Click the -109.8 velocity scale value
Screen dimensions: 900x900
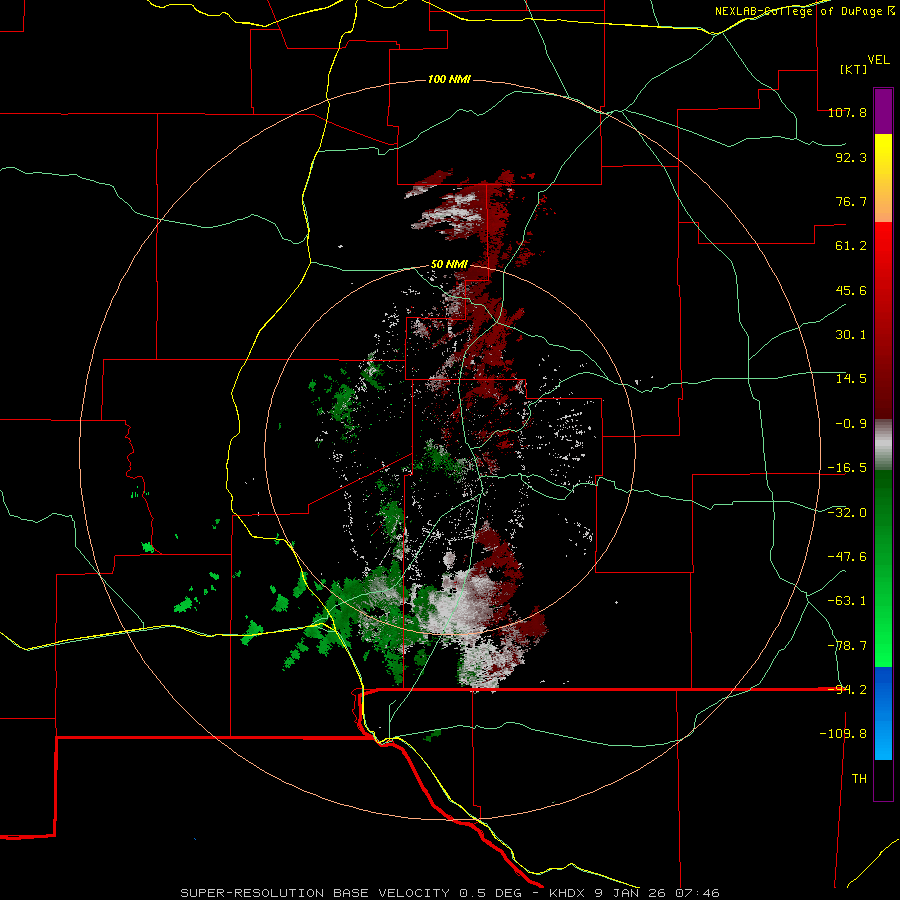[x=843, y=734]
